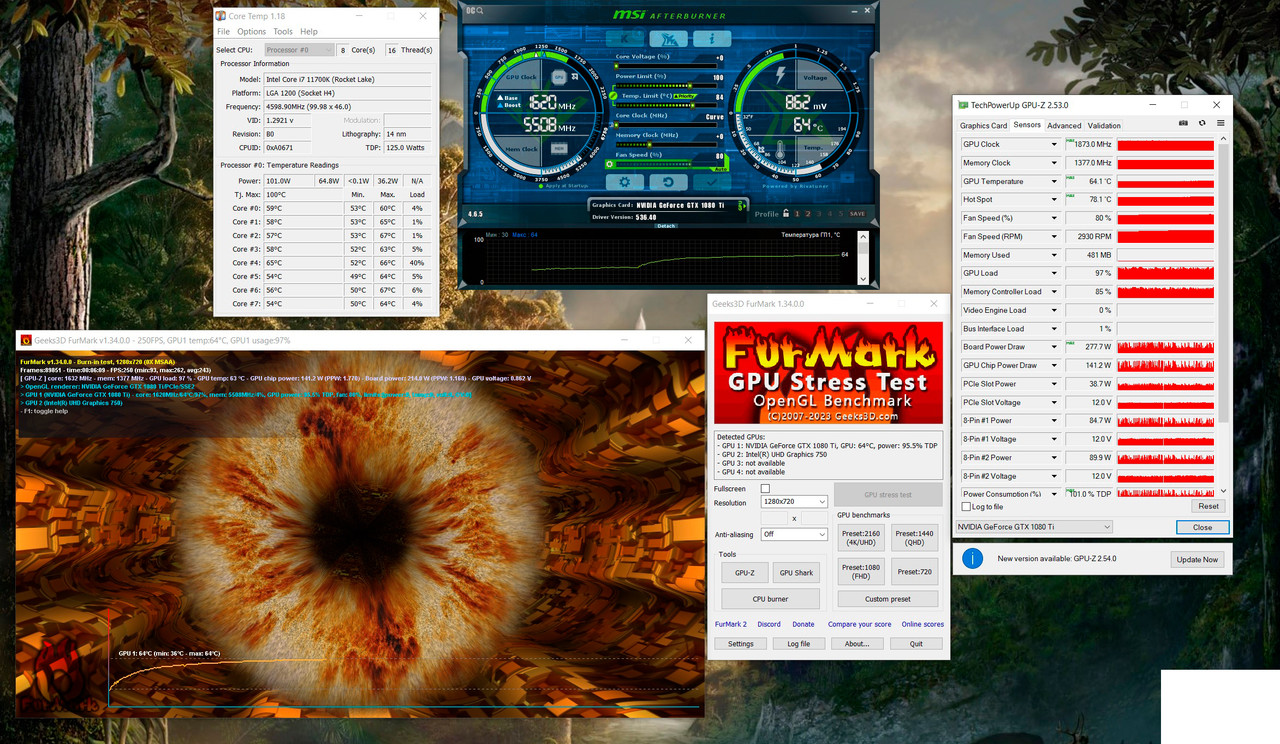The height and width of the screenshot is (744, 1280).
Task: Click GPU-Z Update Now button
Action: pos(1197,559)
